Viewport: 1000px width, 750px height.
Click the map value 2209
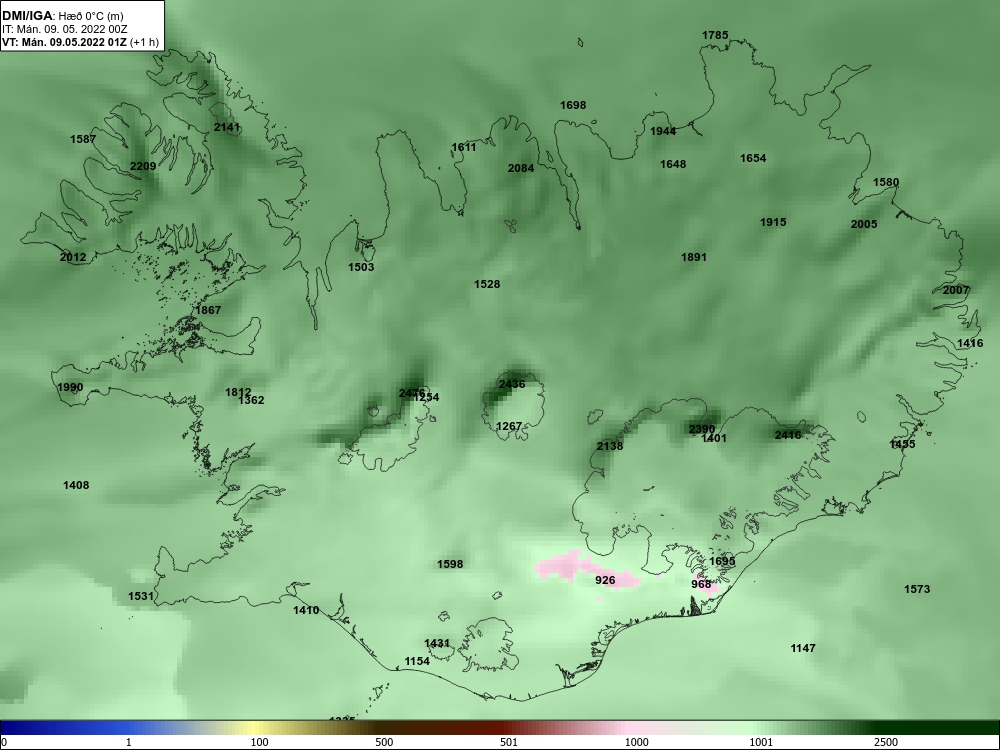click(x=143, y=166)
